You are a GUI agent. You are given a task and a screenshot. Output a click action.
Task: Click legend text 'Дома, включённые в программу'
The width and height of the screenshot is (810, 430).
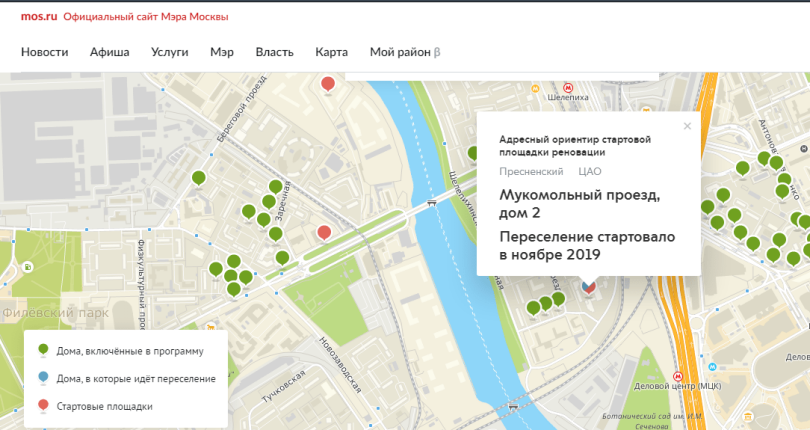(x=130, y=351)
